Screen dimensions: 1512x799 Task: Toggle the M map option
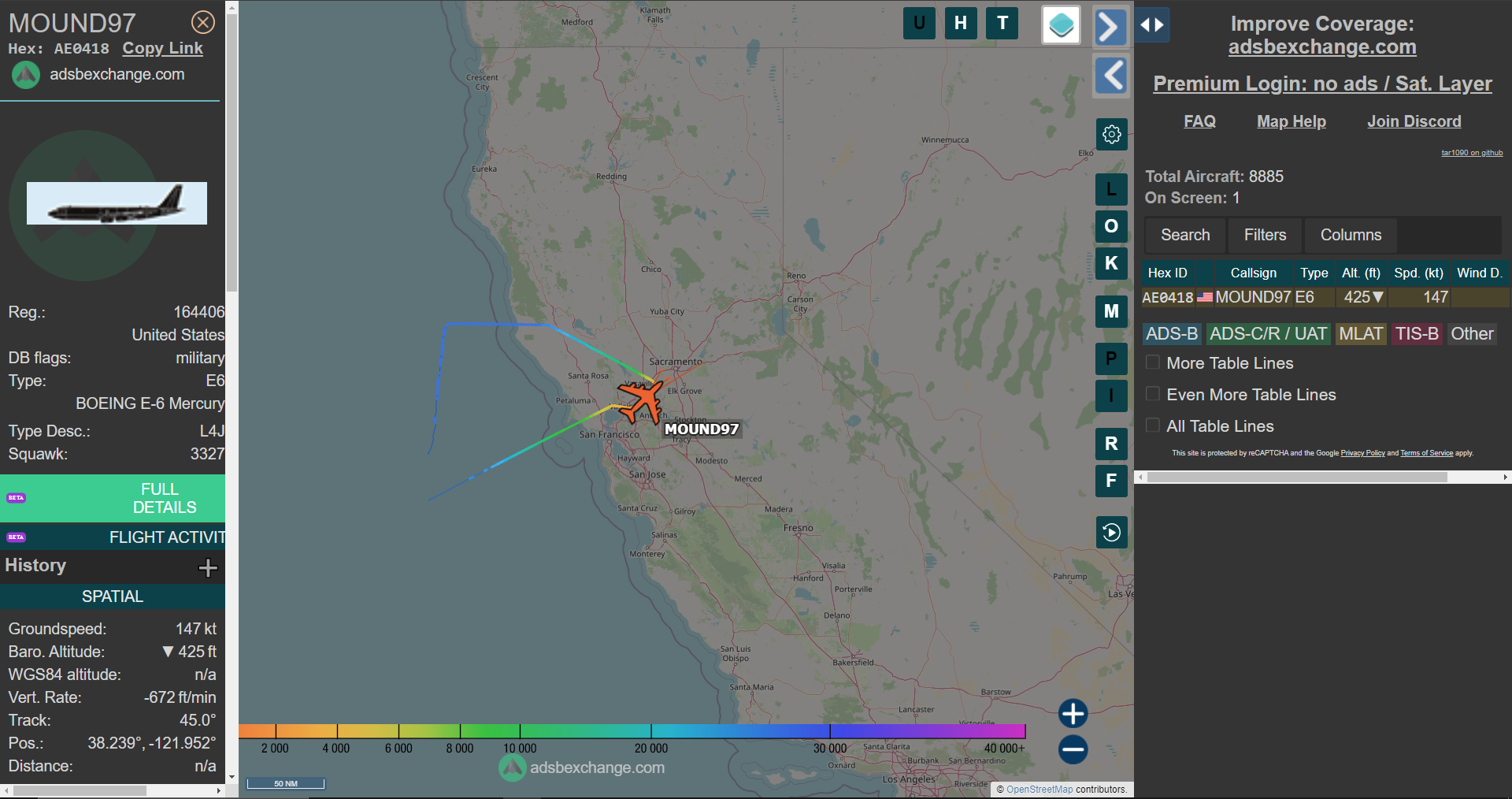[1111, 311]
